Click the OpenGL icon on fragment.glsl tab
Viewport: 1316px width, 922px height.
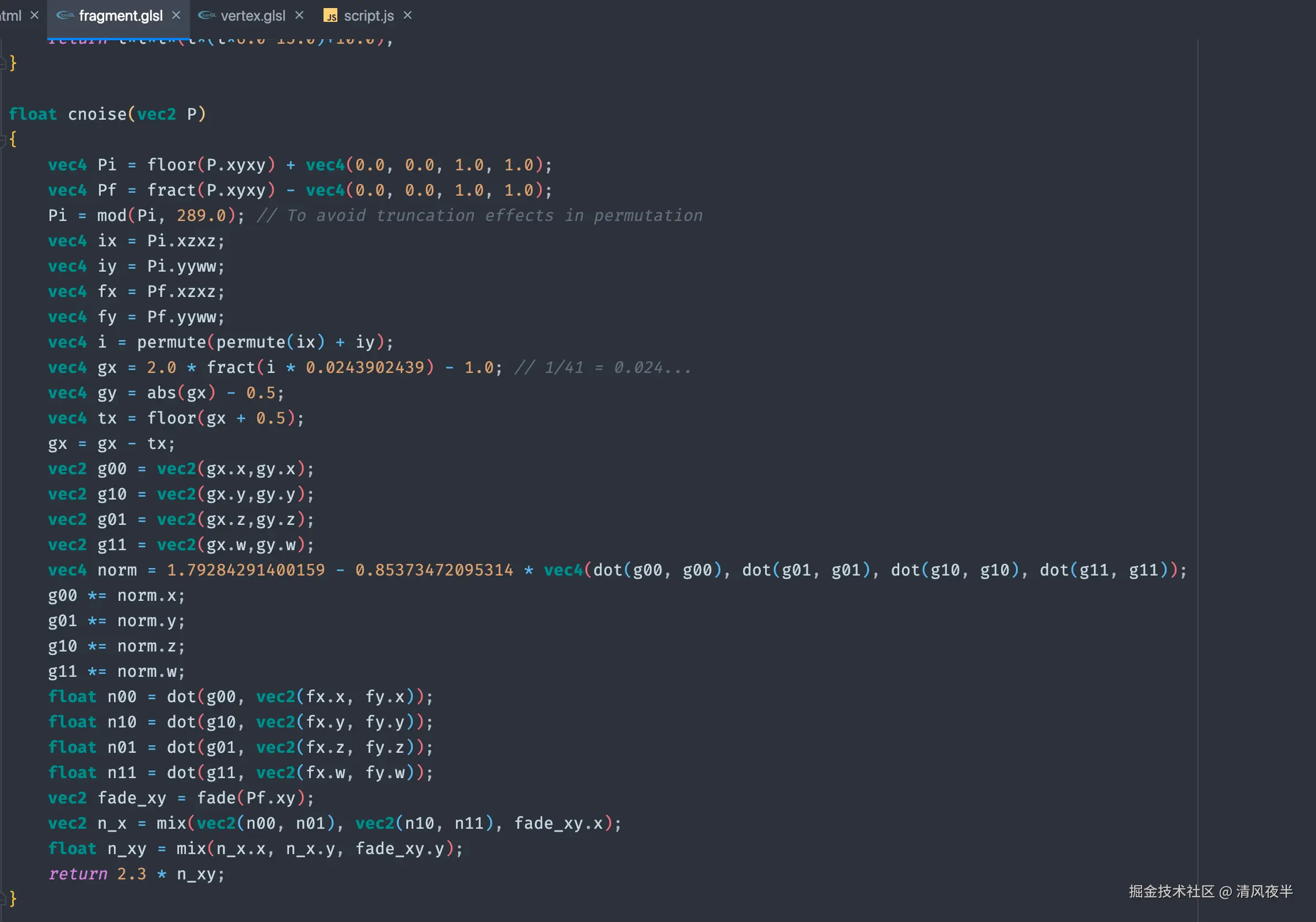[65, 16]
